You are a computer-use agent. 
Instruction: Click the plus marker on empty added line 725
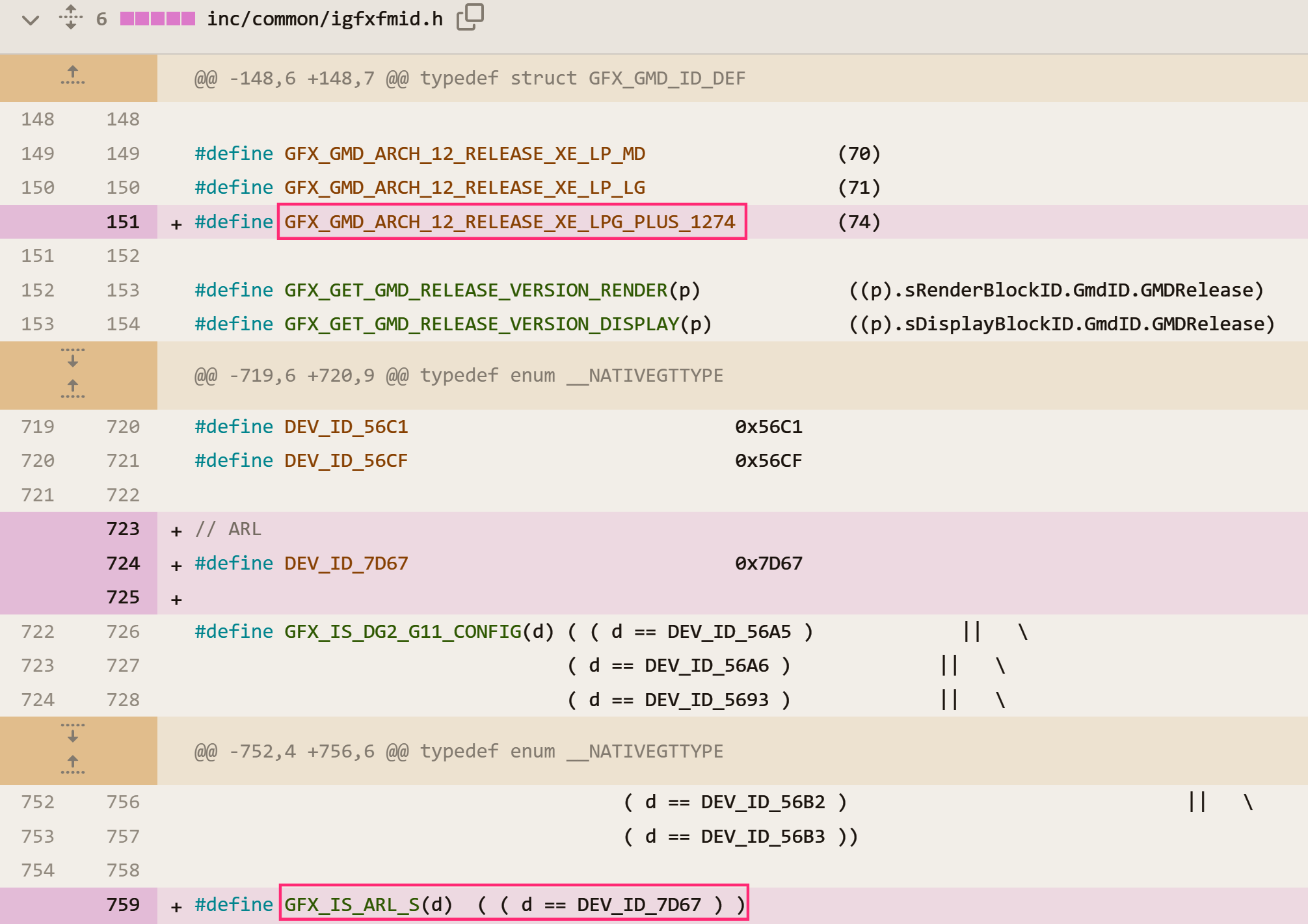click(x=176, y=599)
